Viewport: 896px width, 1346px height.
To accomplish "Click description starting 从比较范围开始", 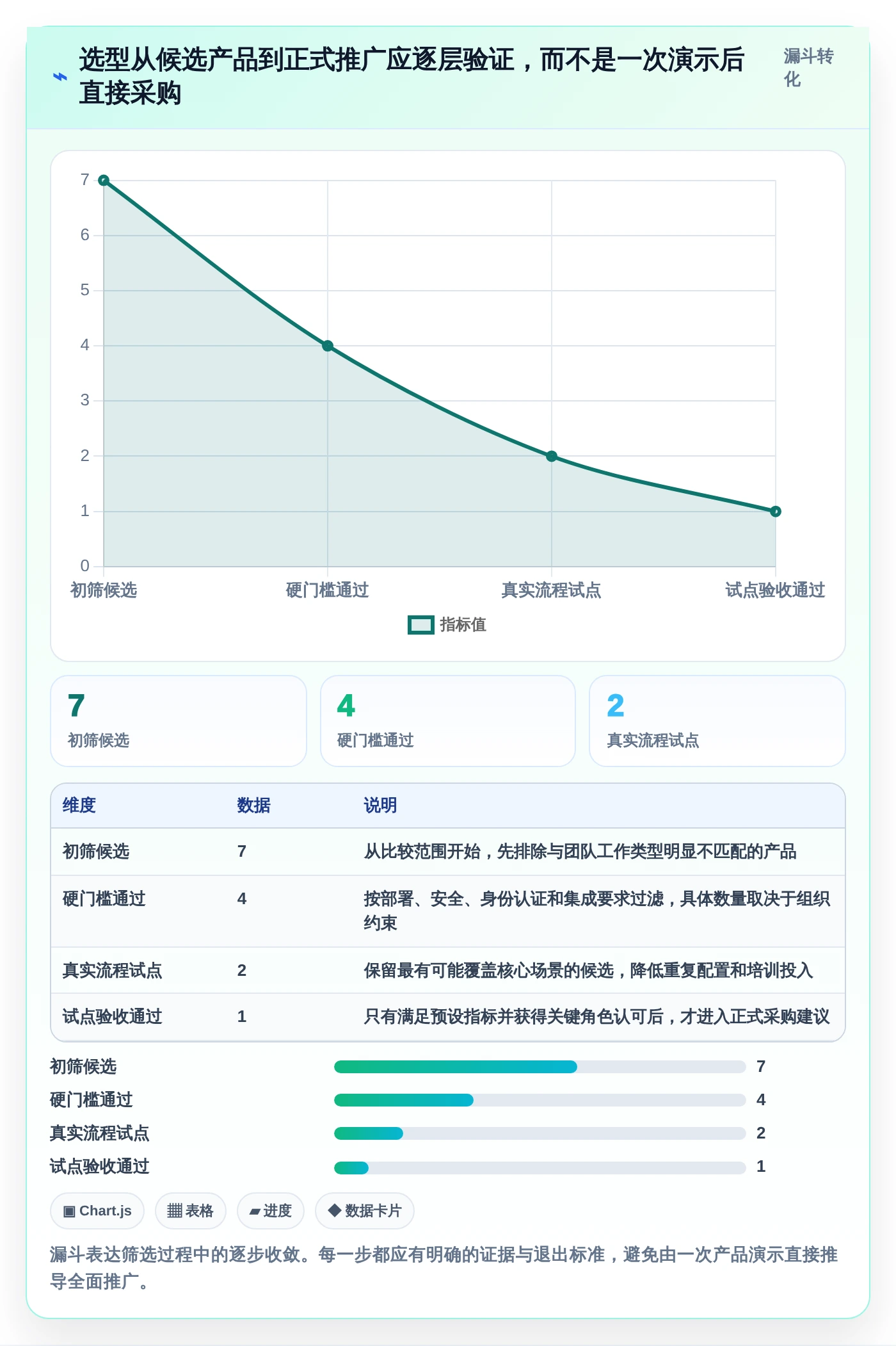I will click(580, 852).
